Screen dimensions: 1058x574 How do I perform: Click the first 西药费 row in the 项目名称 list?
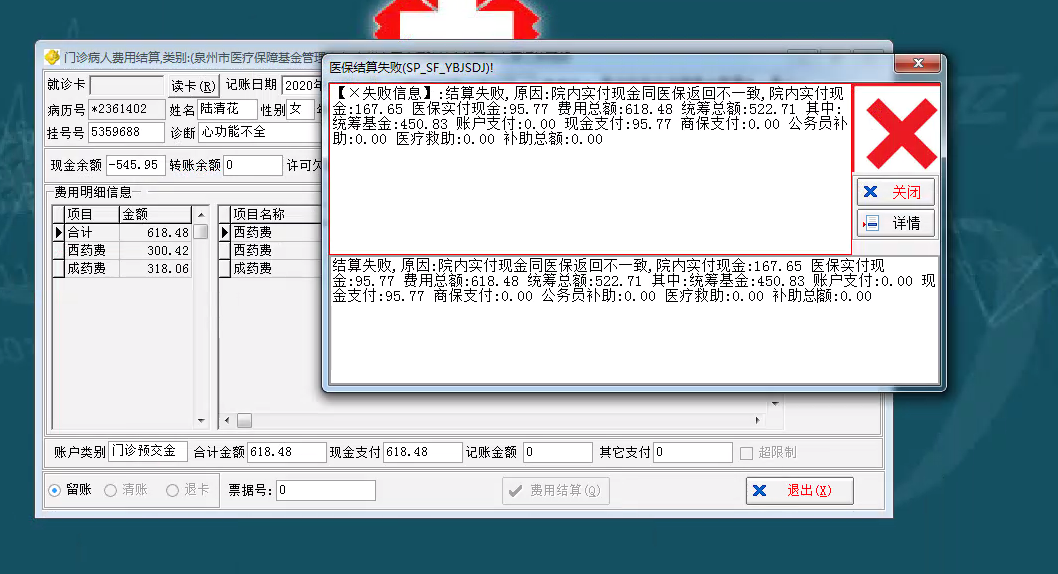[276, 233]
